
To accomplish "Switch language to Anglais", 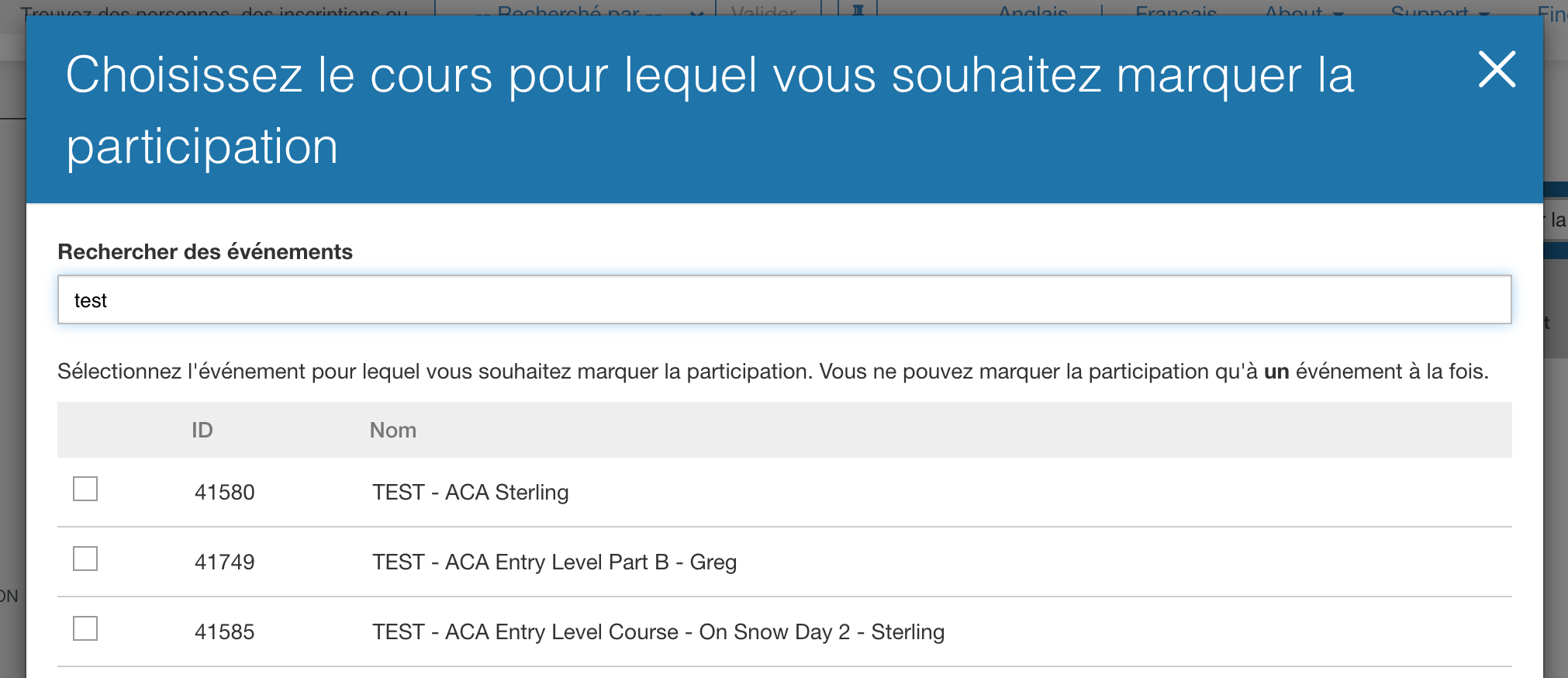I will [1032, 9].
